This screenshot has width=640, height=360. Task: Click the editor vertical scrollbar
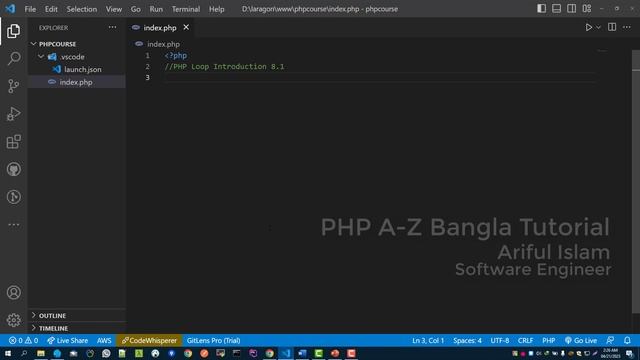point(636,182)
